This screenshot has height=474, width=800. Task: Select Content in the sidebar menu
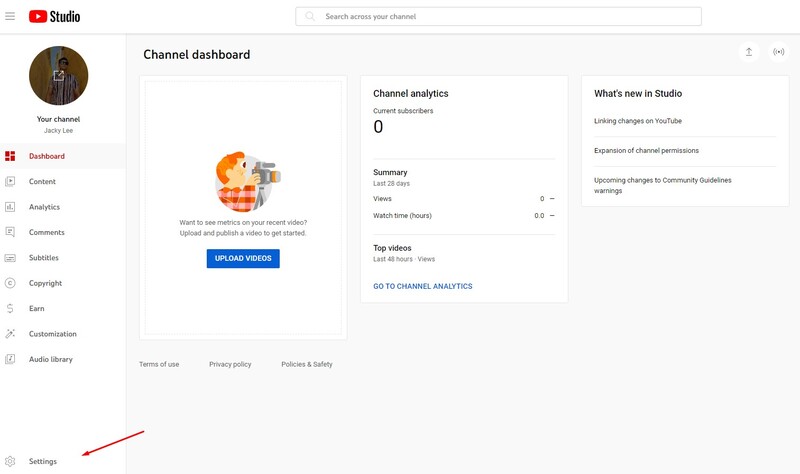tap(42, 182)
